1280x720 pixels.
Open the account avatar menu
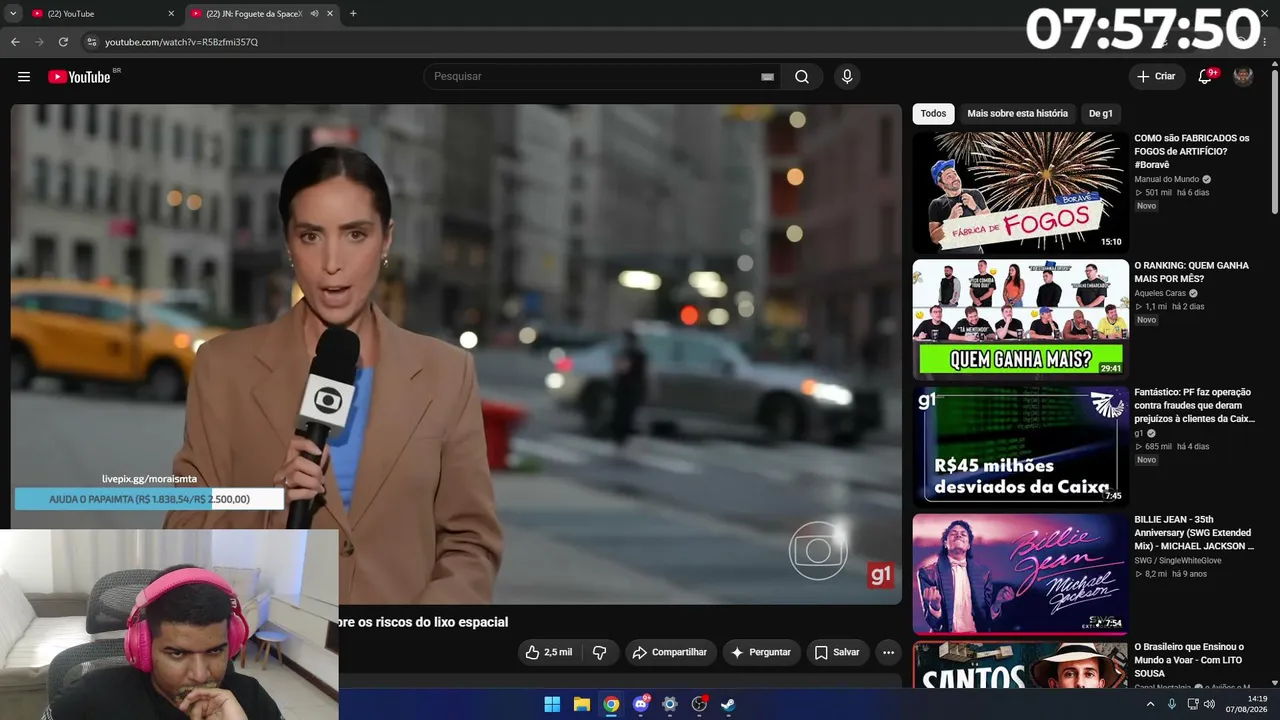tap(1243, 77)
